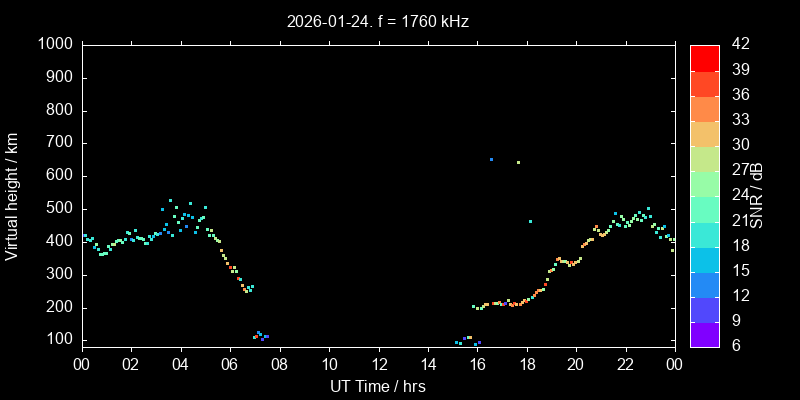Image resolution: width=800 pixels, height=400 pixels.
Task: Click the light green 24–27 dB colorbar band
Action: [x=705, y=184]
